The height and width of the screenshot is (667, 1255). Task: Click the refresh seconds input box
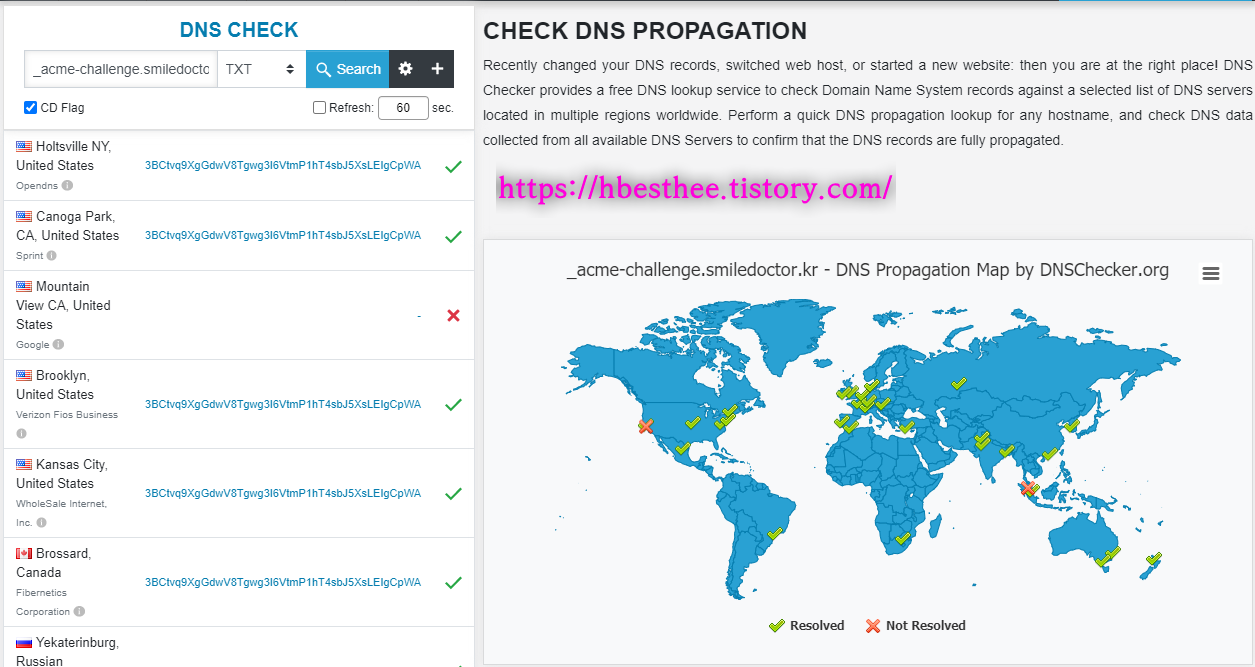click(403, 108)
